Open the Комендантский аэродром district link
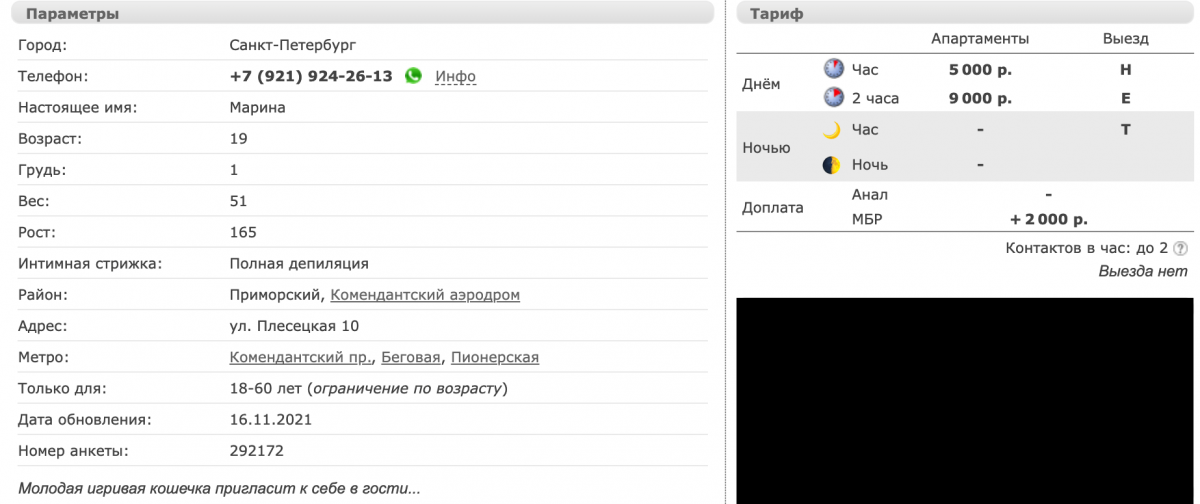This screenshot has height=504, width=1200. point(425,295)
